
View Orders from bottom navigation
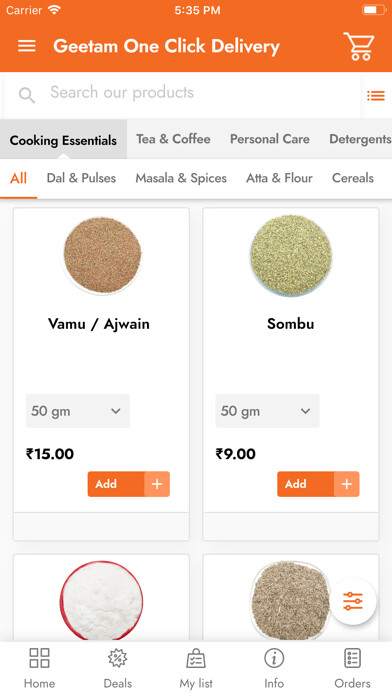tap(352, 668)
